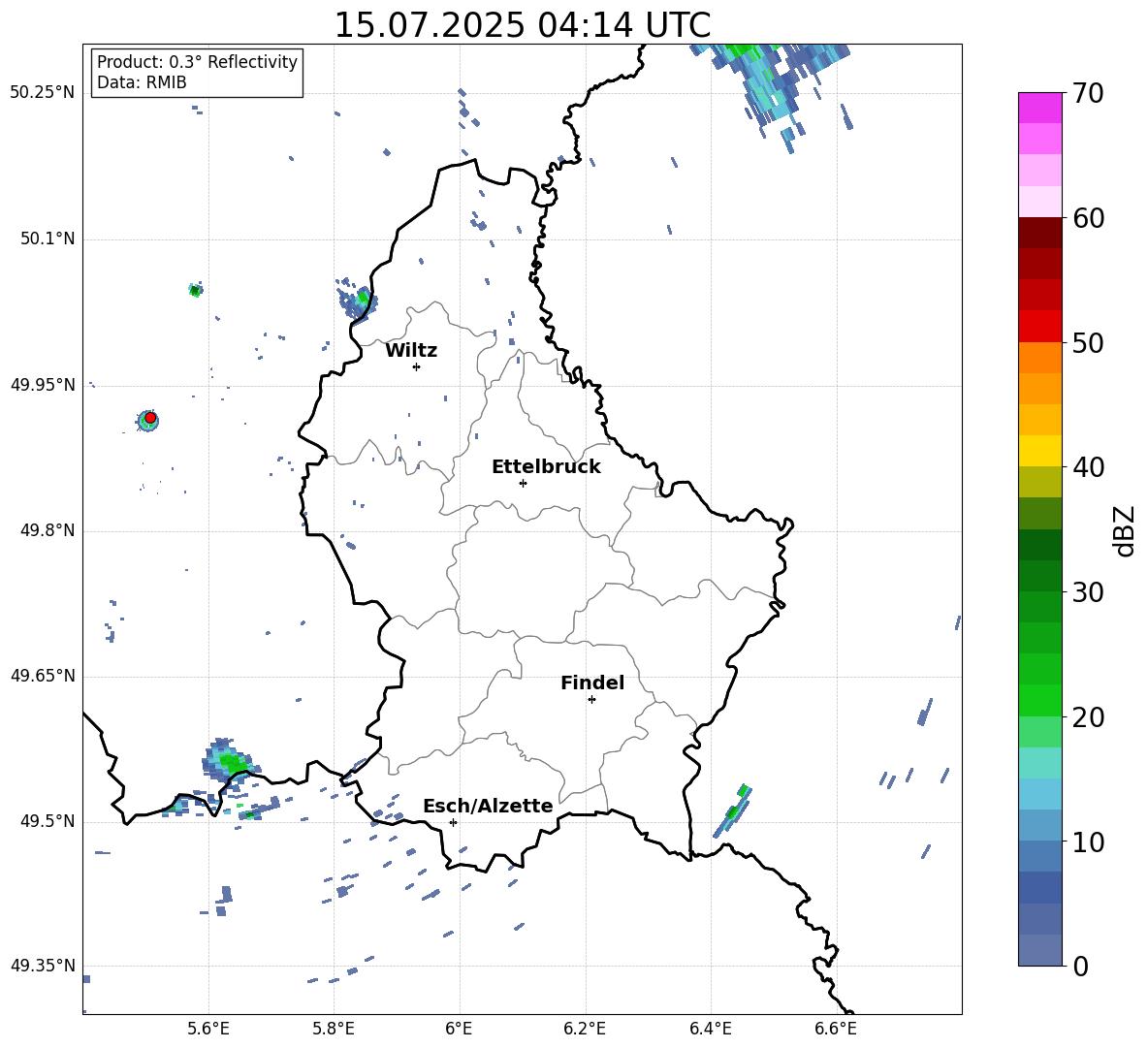Click the 6°E longitude tick label
This screenshot has width=1148, height=1048.
tap(459, 1029)
